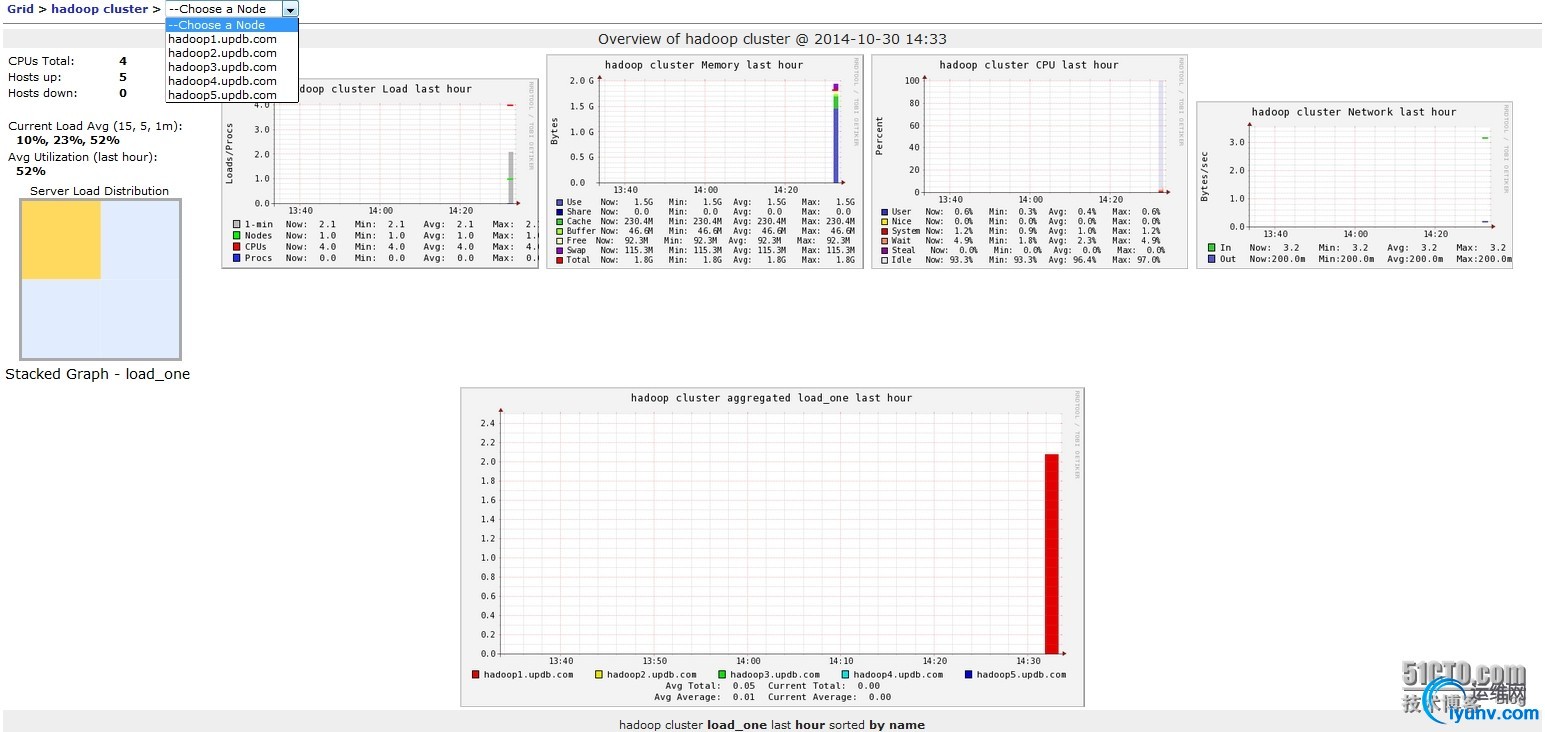Collapse the Choose a Node dropdown arrow
Screen dimensions: 1545x732
(x=290, y=9)
